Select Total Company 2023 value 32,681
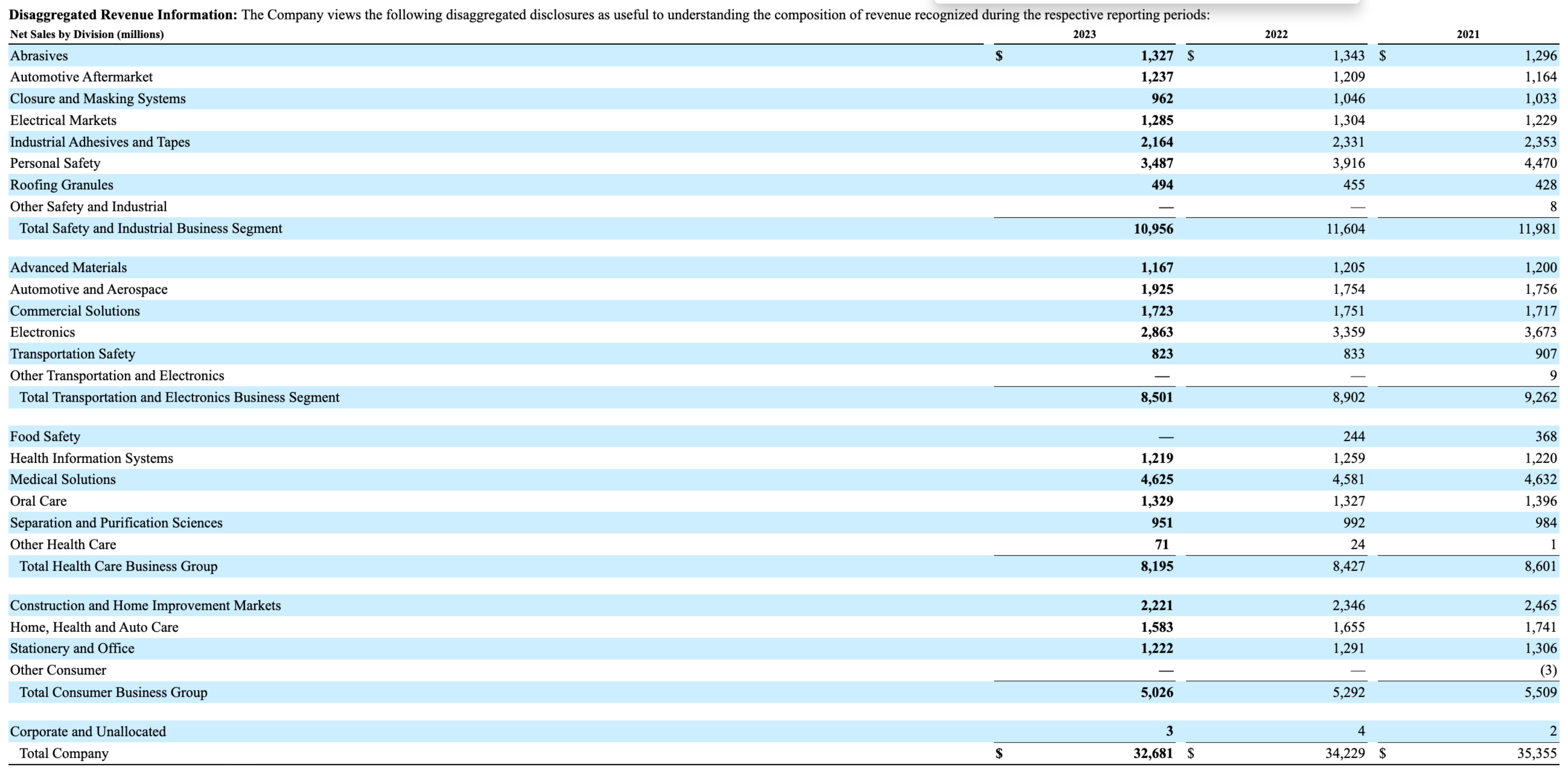This screenshot has height=777, width=1568. pos(1153,753)
